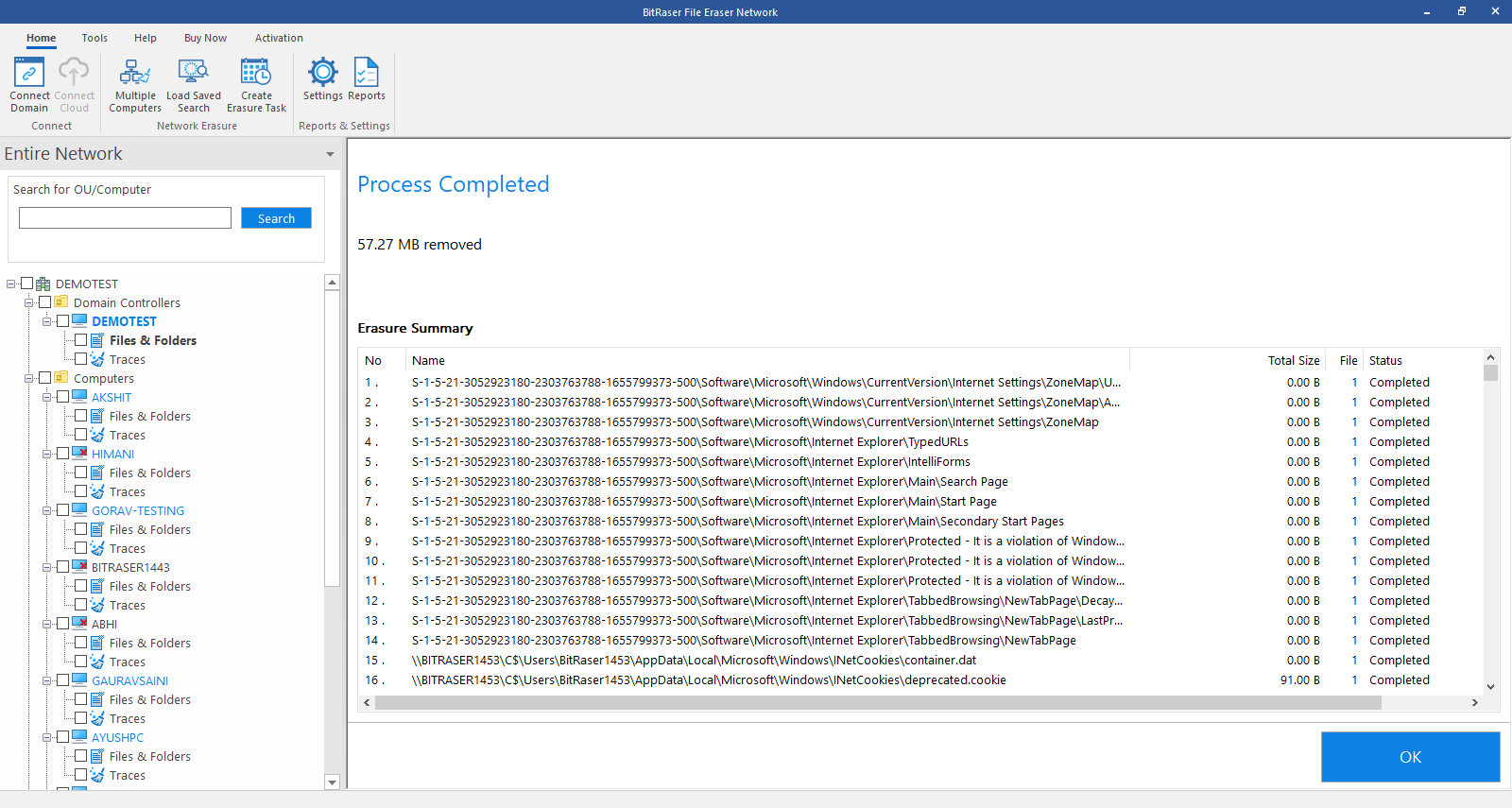Check the Domain Controllers checkbox
This screenshot has width=1512, height=808.
44,302
